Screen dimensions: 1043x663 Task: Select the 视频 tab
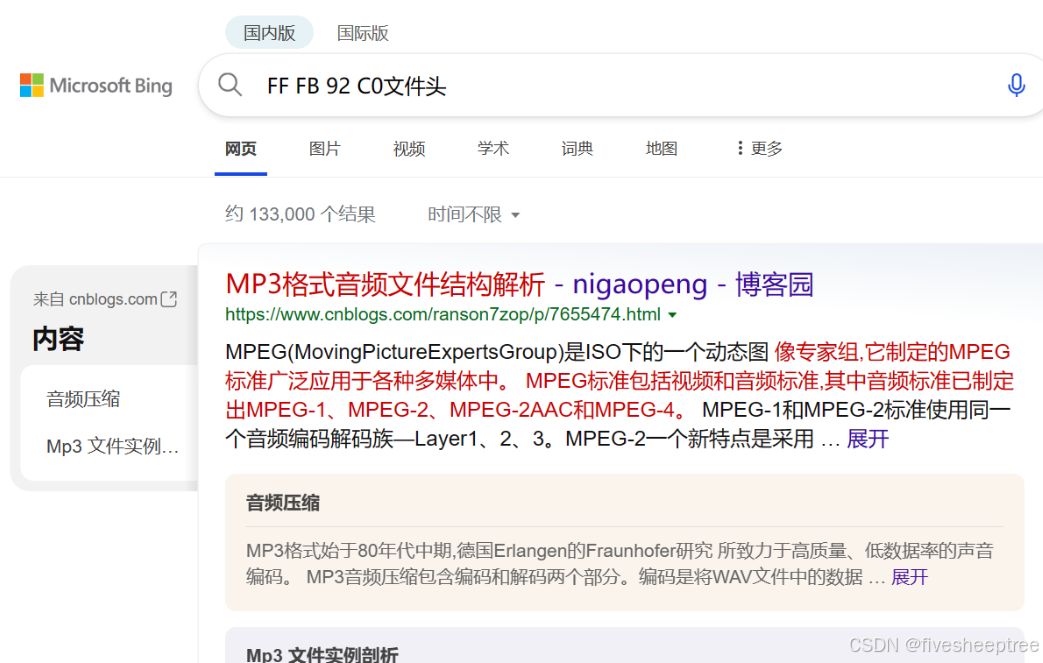pos(409,149)
